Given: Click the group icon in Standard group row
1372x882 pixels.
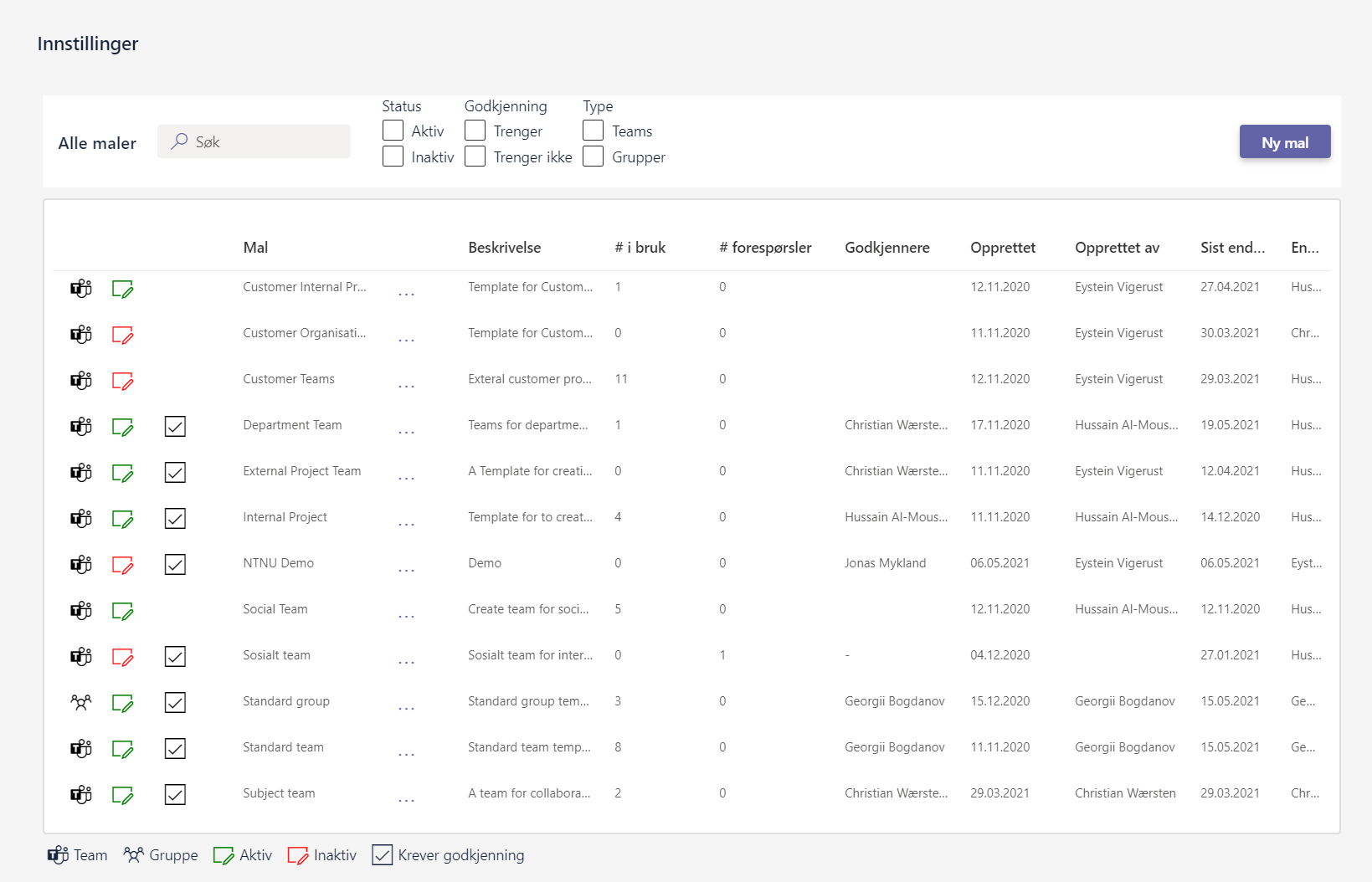Looking at the screenshot, I should point(81,703).
